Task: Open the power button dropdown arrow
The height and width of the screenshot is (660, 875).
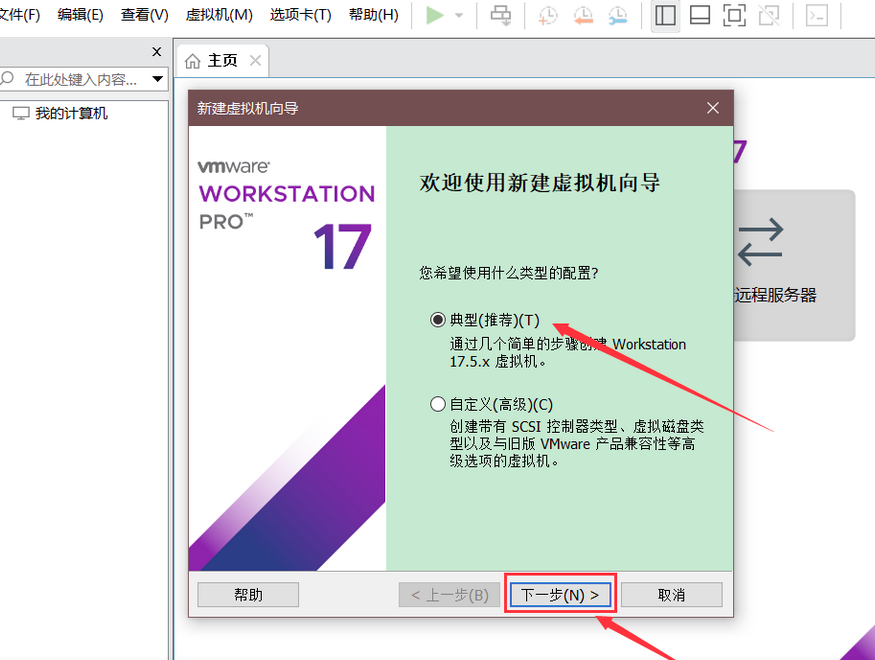Action: [457, 15]
